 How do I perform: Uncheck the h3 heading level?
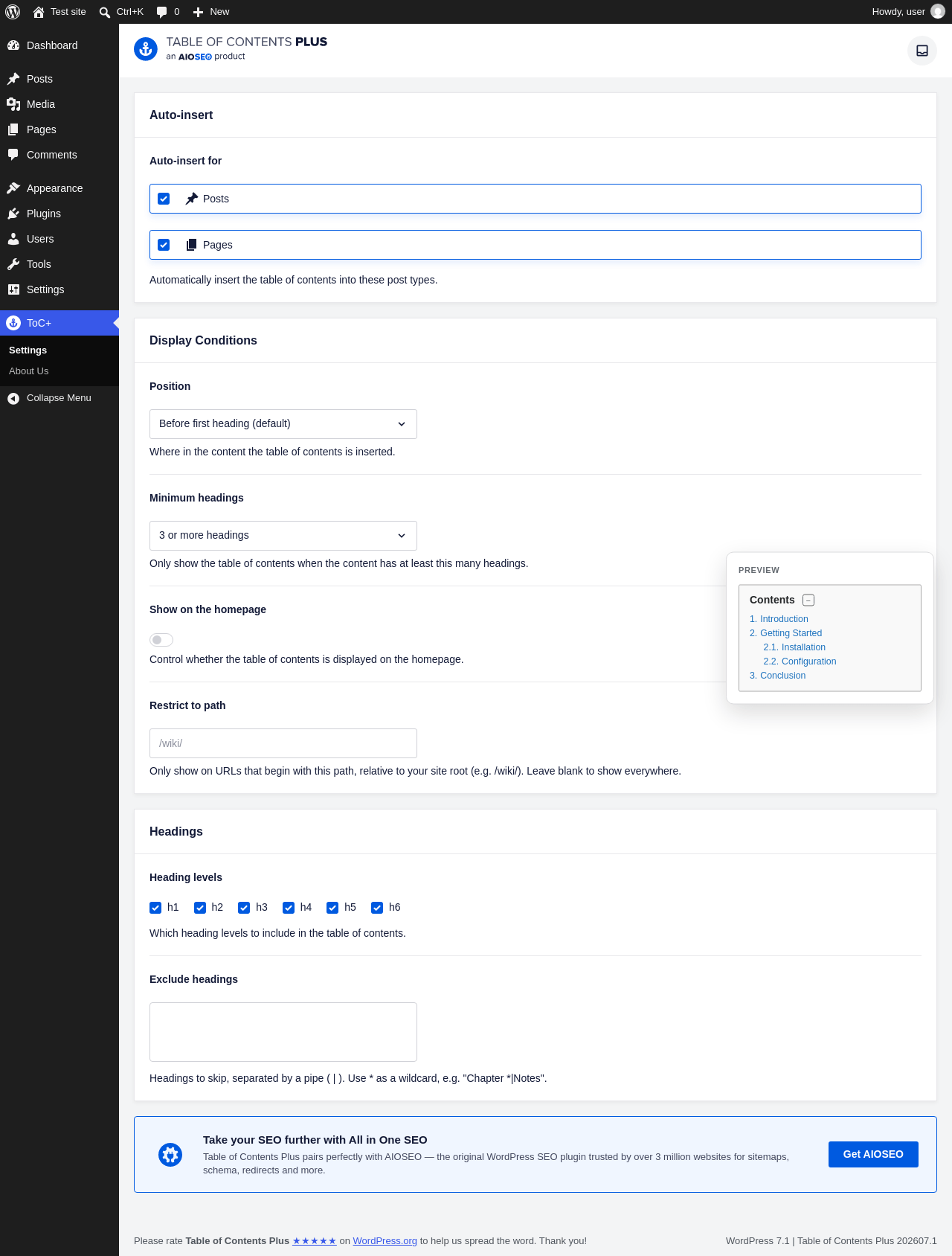pyautogui.click(x=244, y=908)
